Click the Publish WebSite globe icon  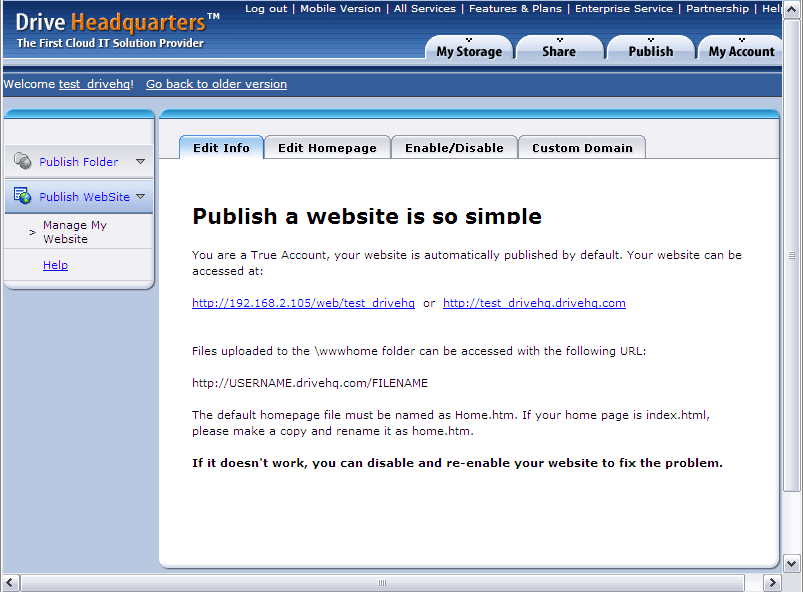point(22,197)
